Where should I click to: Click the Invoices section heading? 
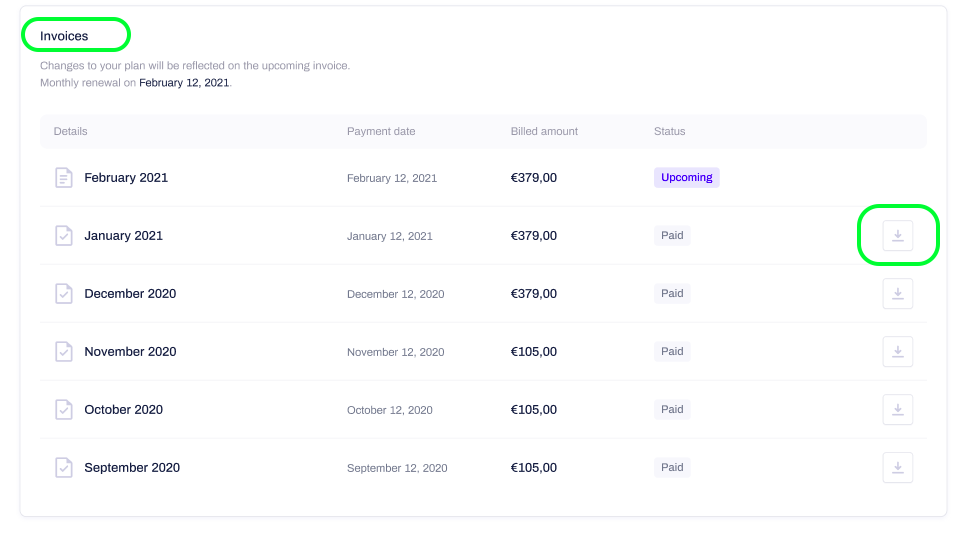(x=64, y=36)
